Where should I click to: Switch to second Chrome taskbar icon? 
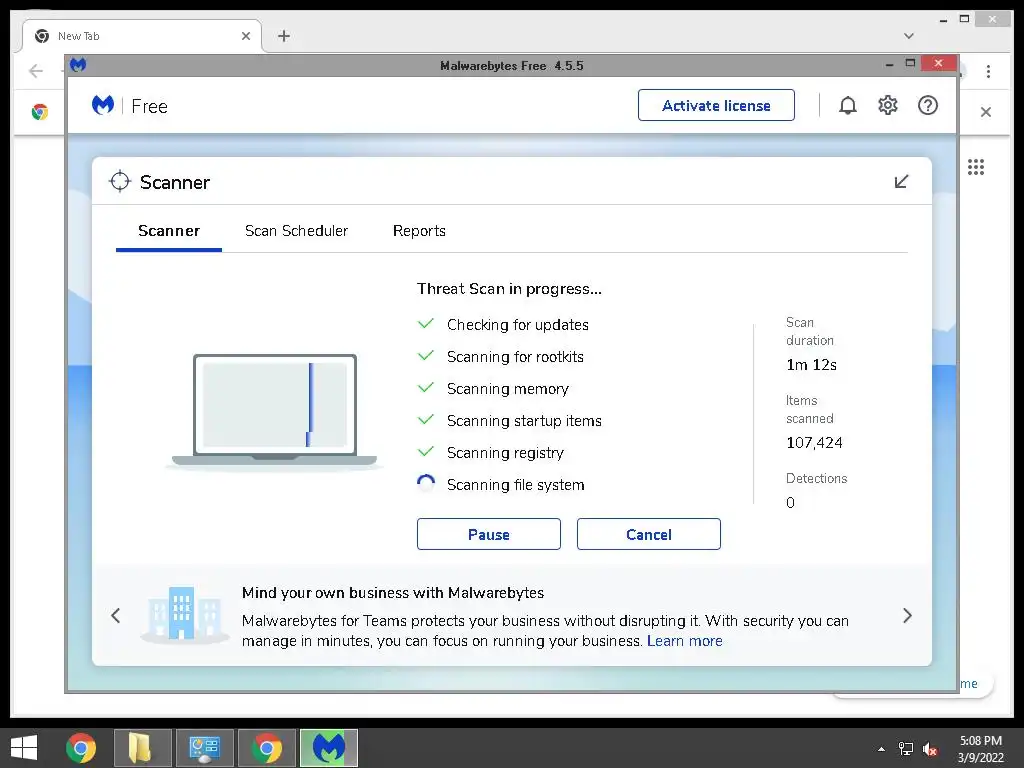(266, 748)
